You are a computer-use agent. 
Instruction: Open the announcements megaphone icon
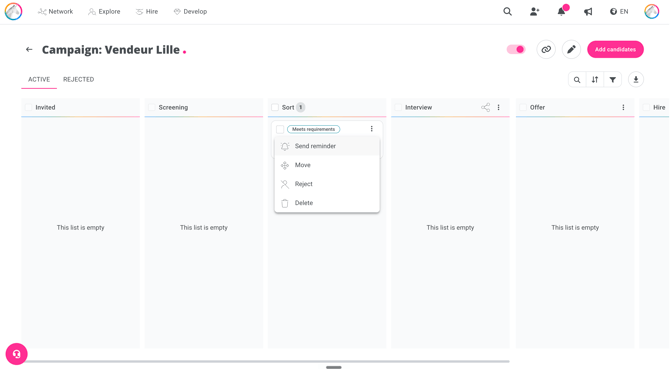pos(588,12)
